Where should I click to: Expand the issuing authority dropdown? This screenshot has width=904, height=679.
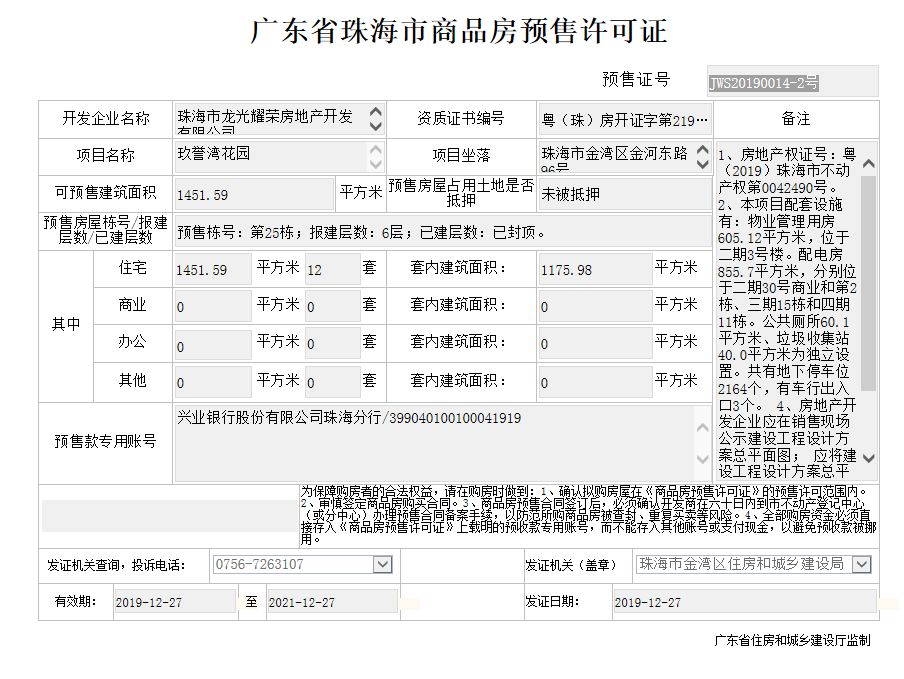pyautogui.click(x=862, y=565)
